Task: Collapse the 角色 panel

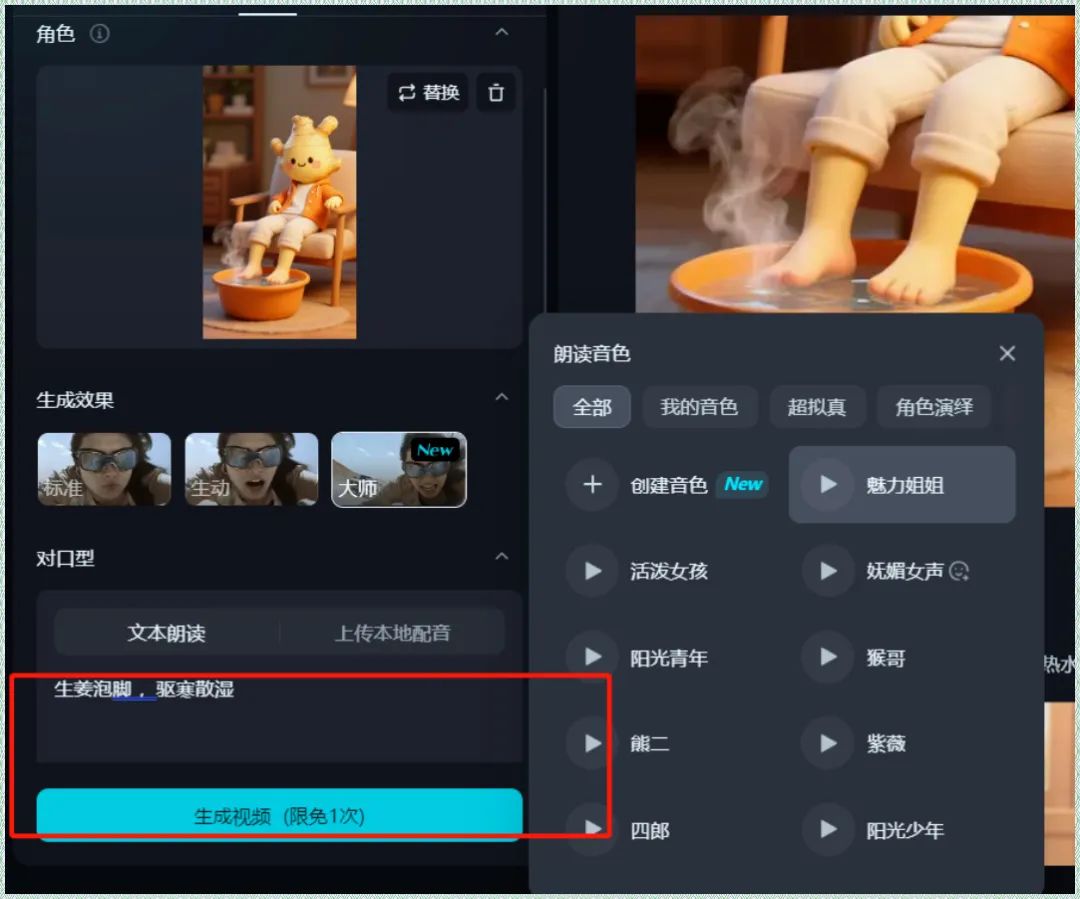Action: pyautogui.click(x=504, y=32)
